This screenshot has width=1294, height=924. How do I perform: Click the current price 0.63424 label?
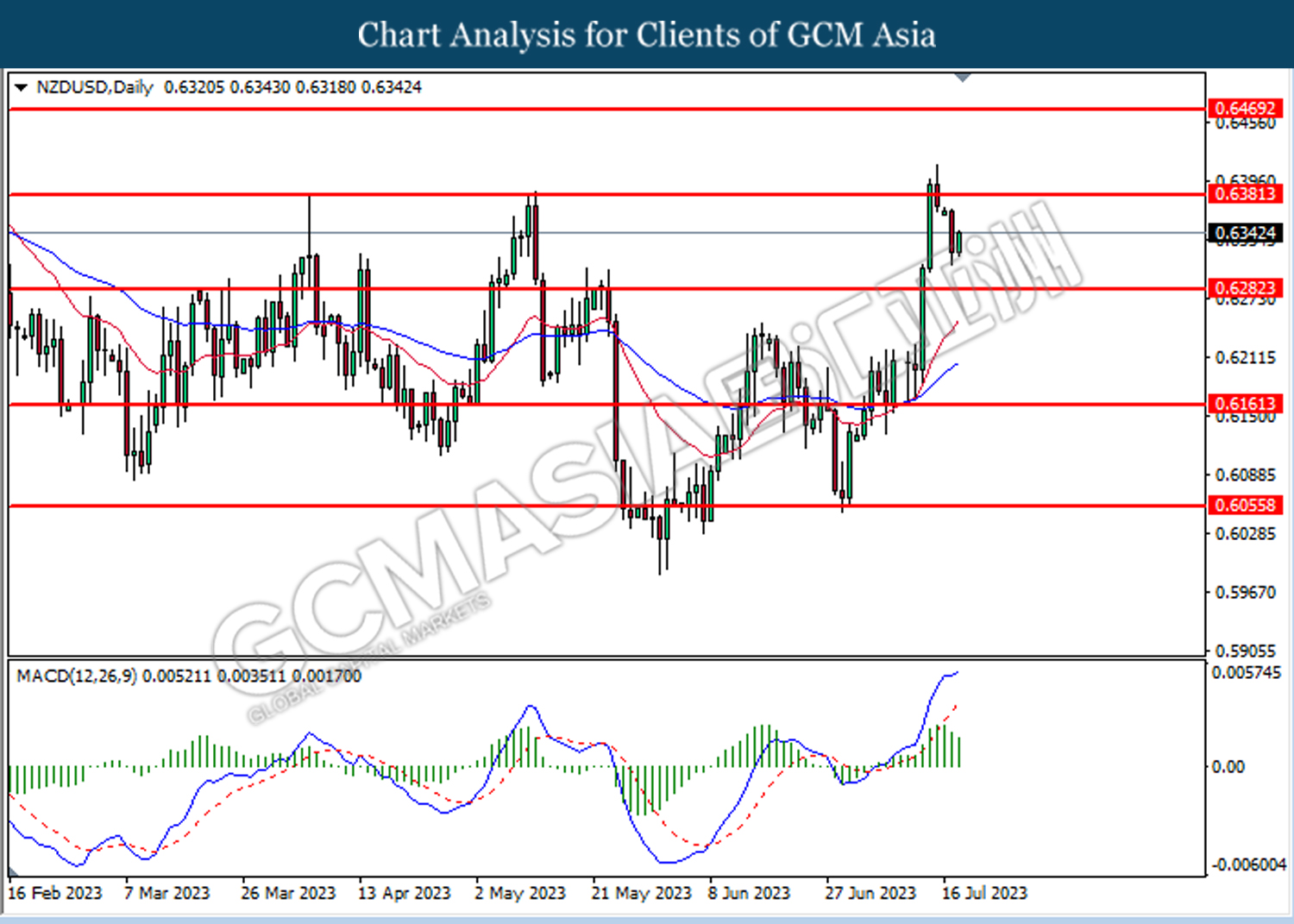(1245, 233)
